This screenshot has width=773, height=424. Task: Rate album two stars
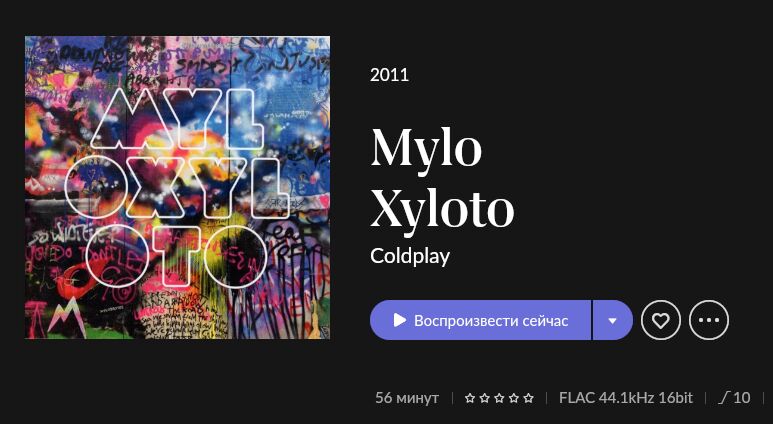485,398
